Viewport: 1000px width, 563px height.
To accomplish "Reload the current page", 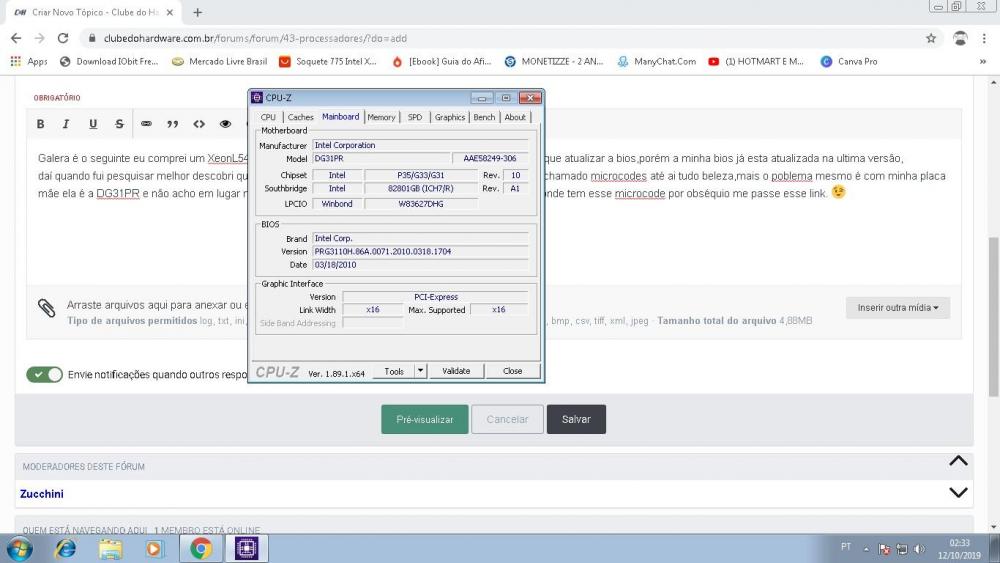I will (x=62, y=38).
